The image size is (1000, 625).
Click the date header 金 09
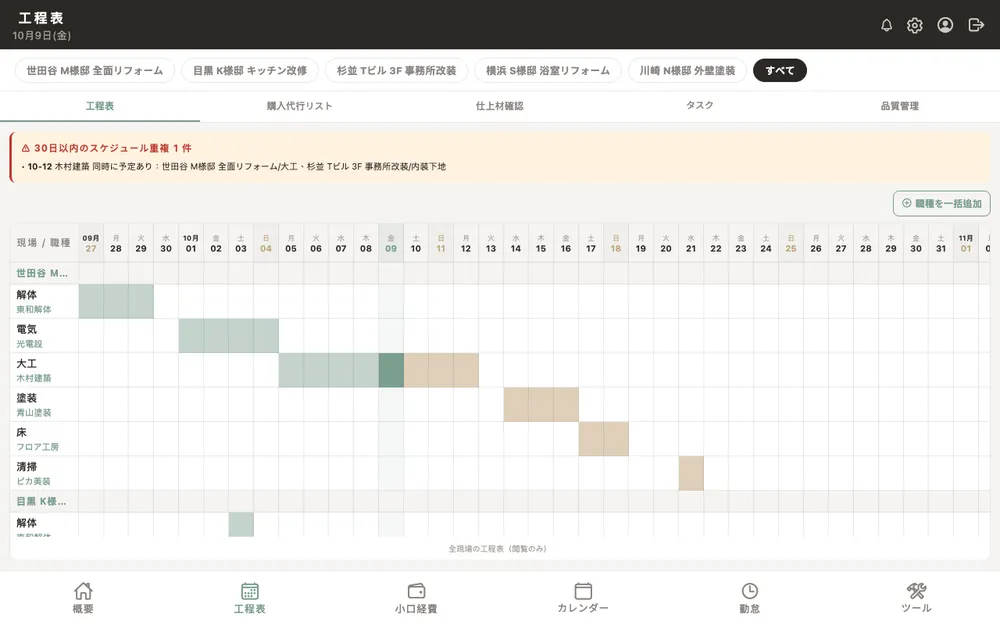coord(391,243)
